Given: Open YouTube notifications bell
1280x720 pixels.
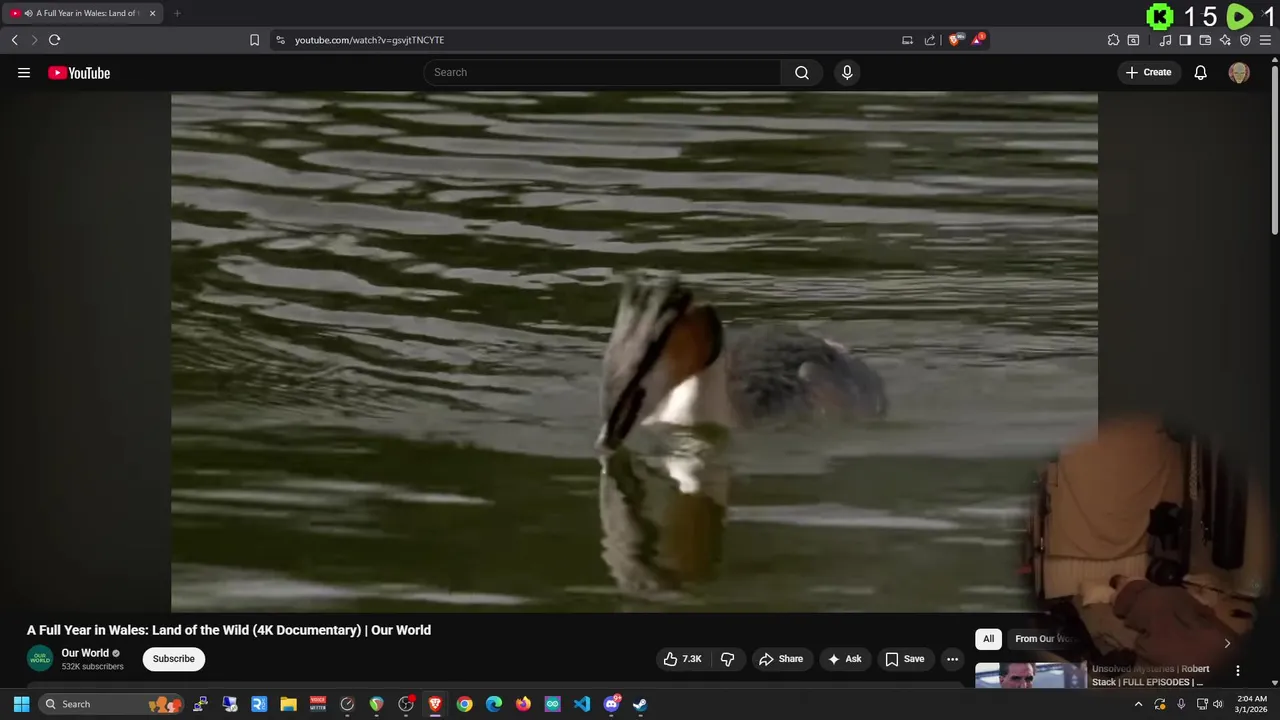Looking at the screenshot, I should point(1200,72).
